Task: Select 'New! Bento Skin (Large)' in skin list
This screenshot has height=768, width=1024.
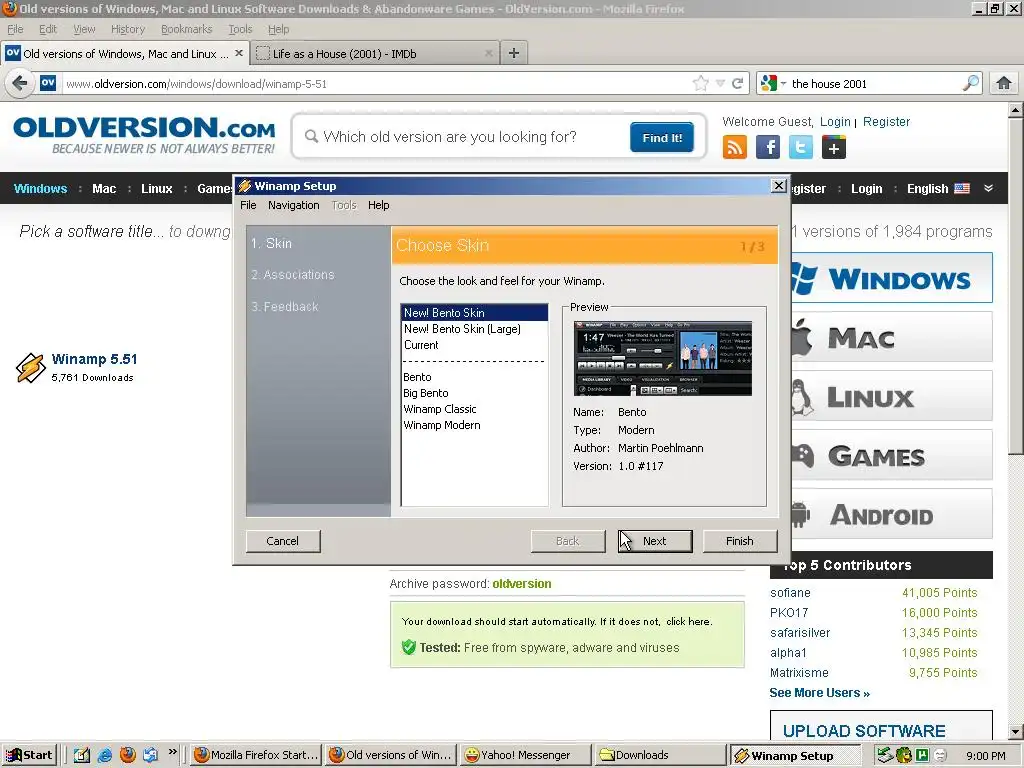Action: 462,329
